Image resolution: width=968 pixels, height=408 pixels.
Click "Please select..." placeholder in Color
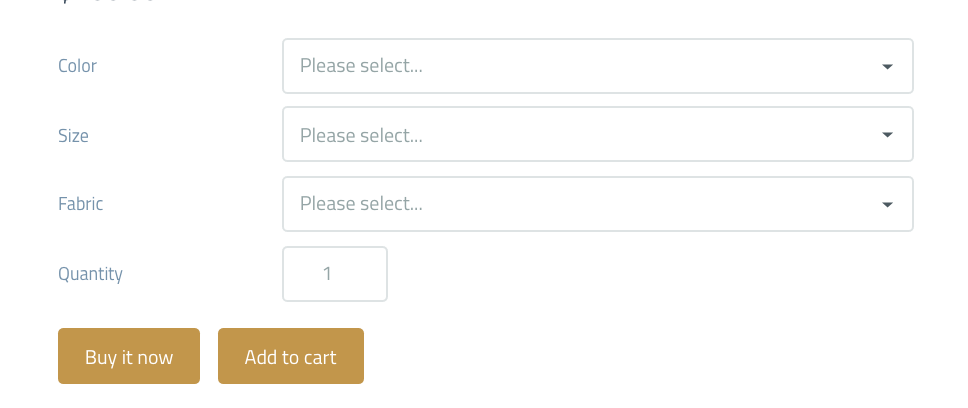361,66
